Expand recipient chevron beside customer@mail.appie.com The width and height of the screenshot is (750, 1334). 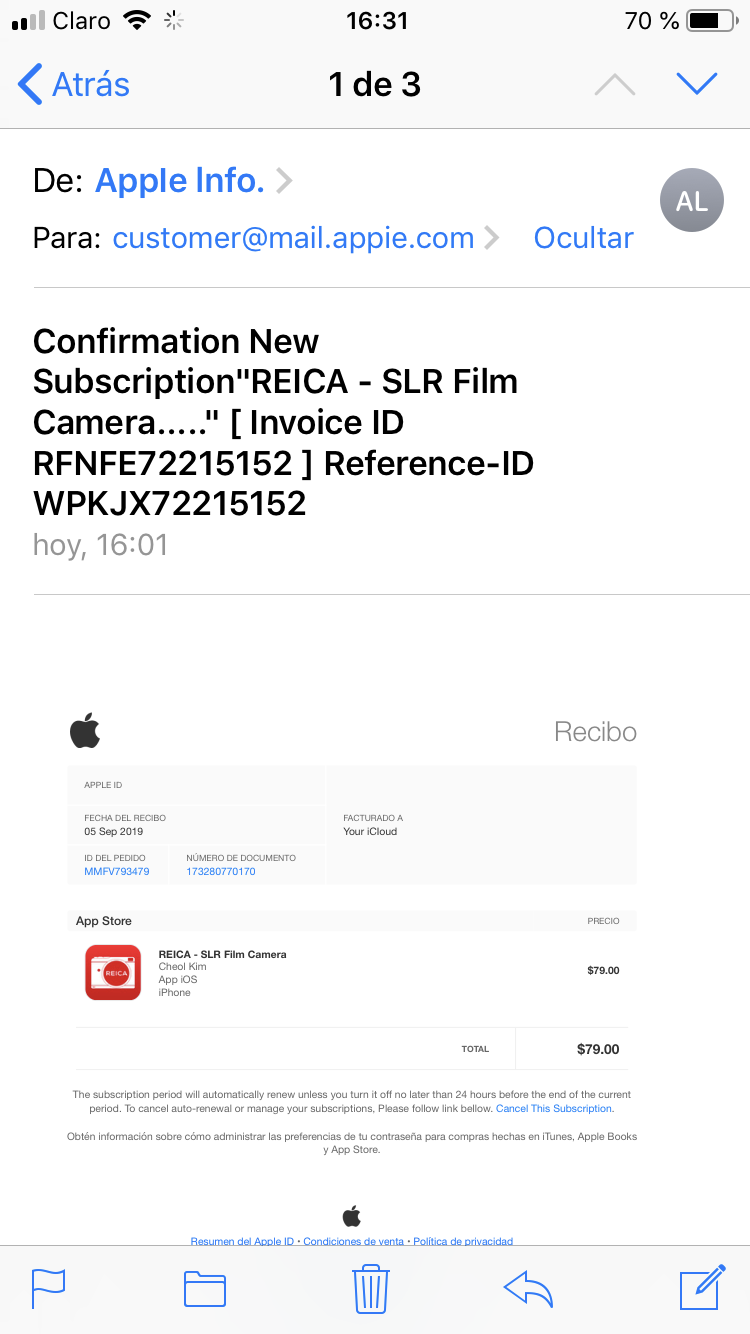point(491,238)
